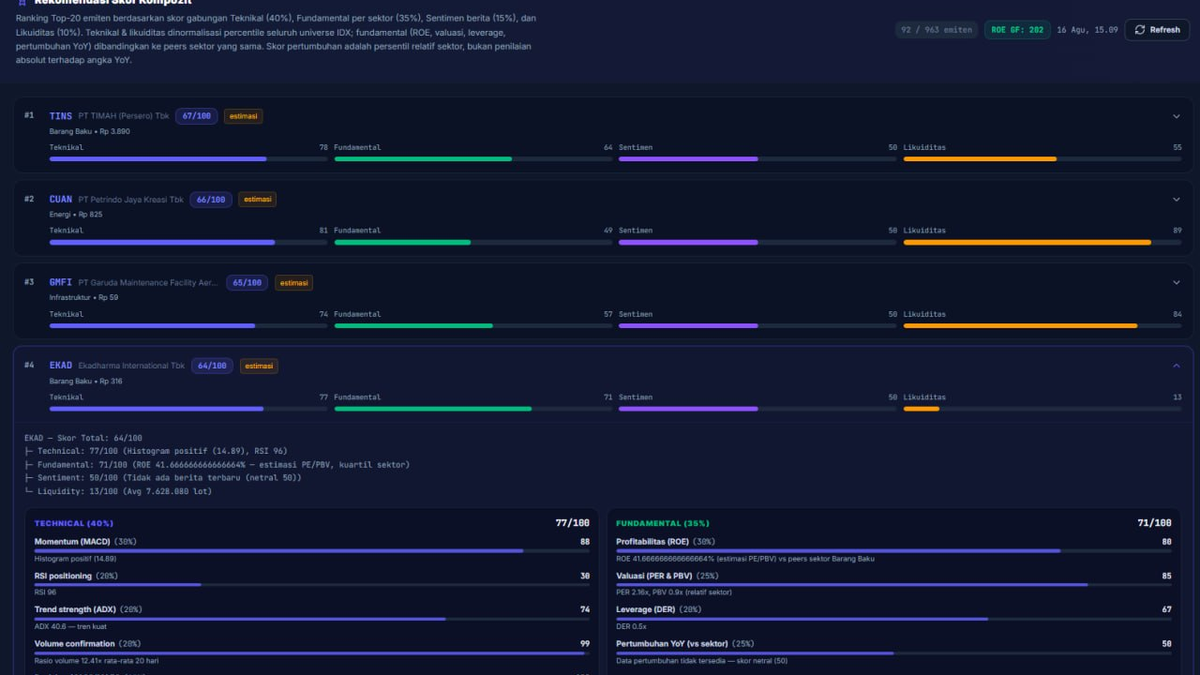Click CUAN Teknikal progress bar
The height and width of the screenshot is (675, 1200).
tap(189, 242)
